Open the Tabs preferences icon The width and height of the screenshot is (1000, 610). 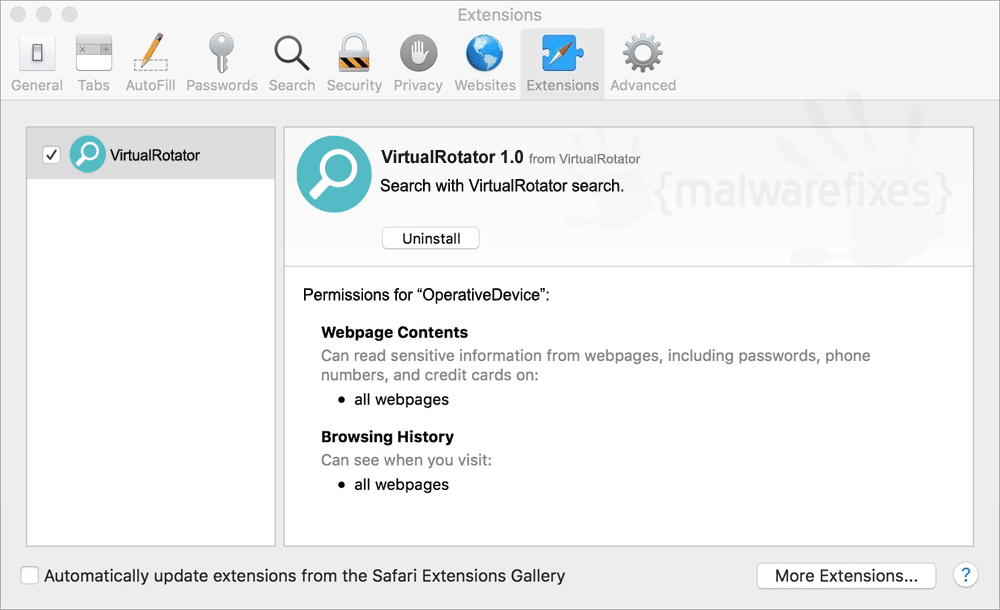(94, 53)
